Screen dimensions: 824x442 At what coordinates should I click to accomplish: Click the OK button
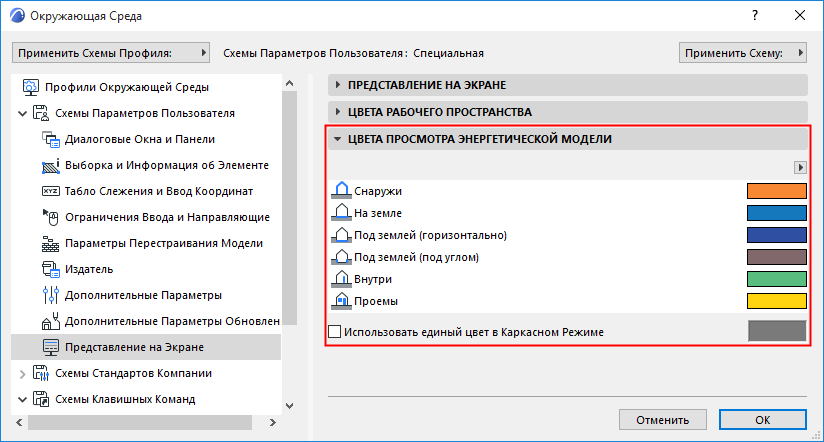[763, 420]
